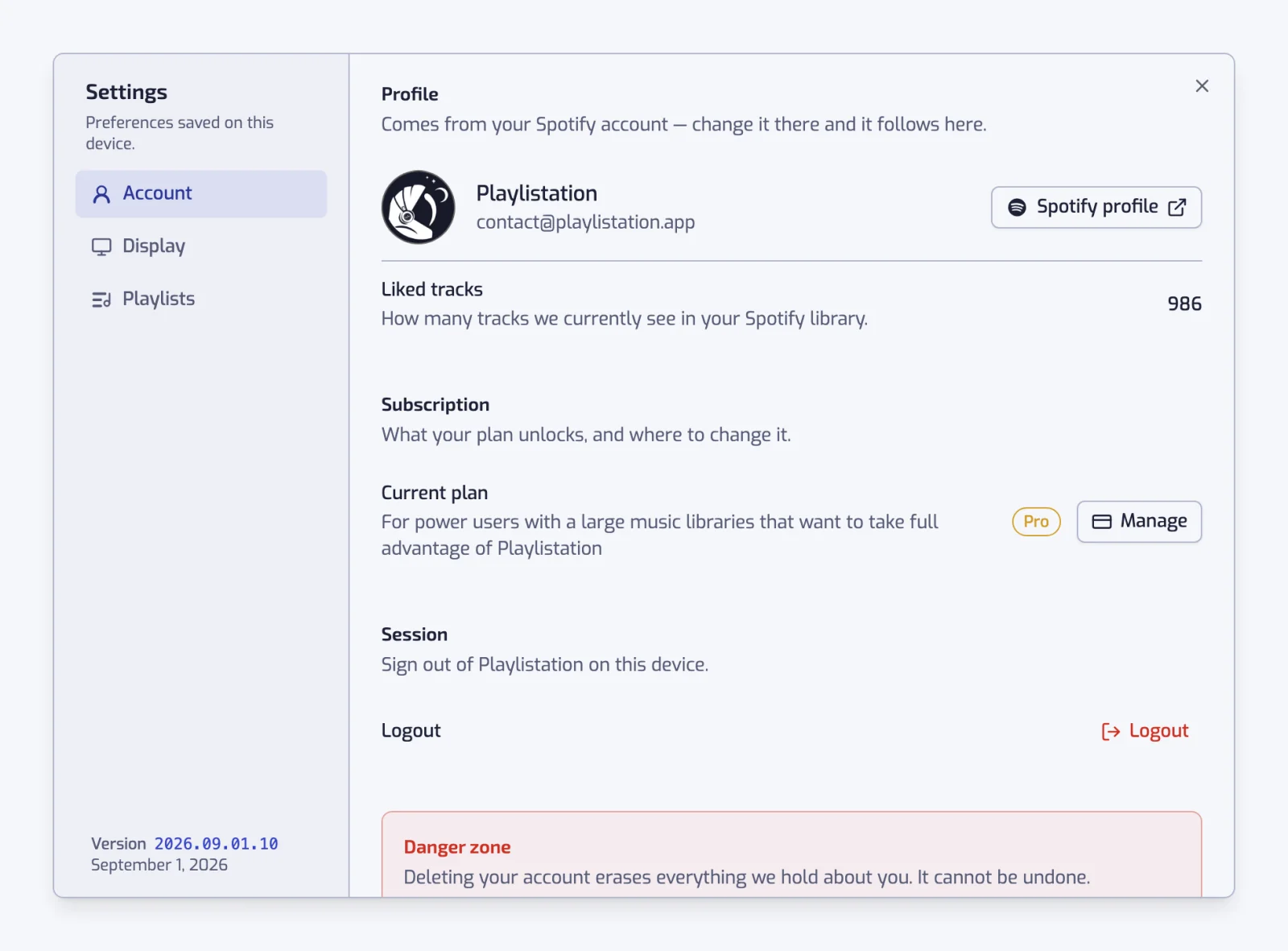1288x951 pixels.
Task: Click the Playlists list-music icon
Action: tap(101, 300)
